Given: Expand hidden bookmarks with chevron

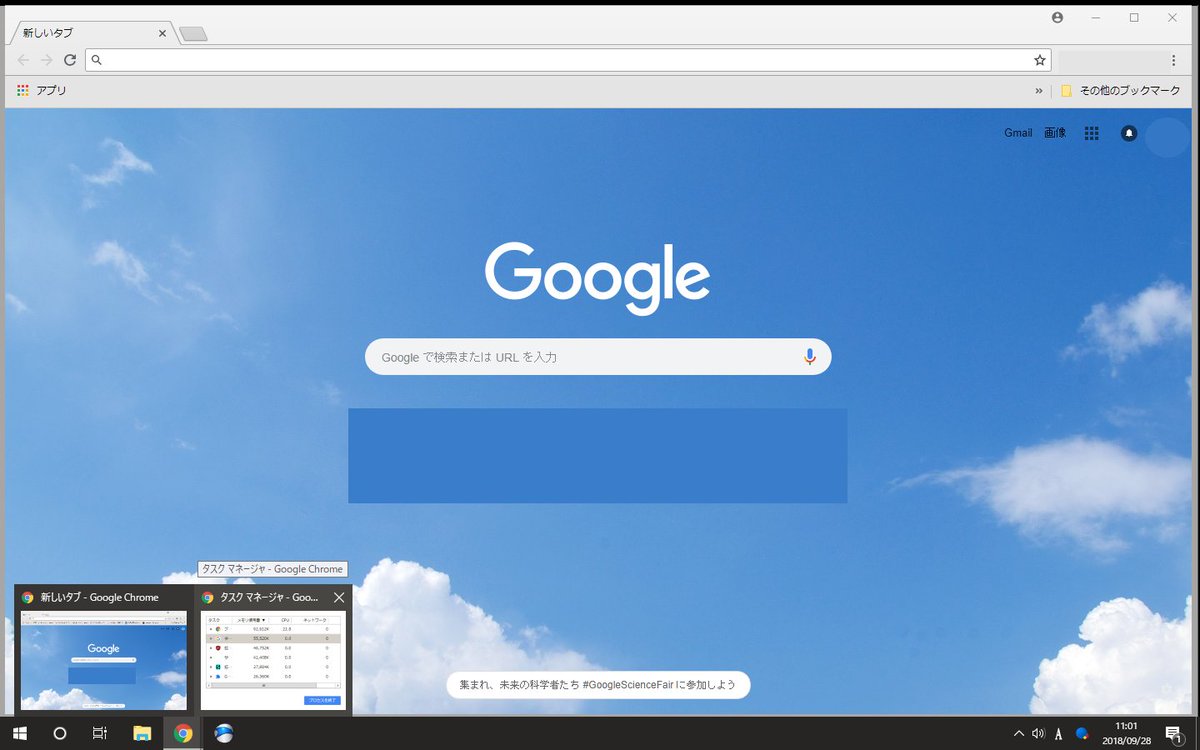Looking at the screenshot, I should 1038,90.
